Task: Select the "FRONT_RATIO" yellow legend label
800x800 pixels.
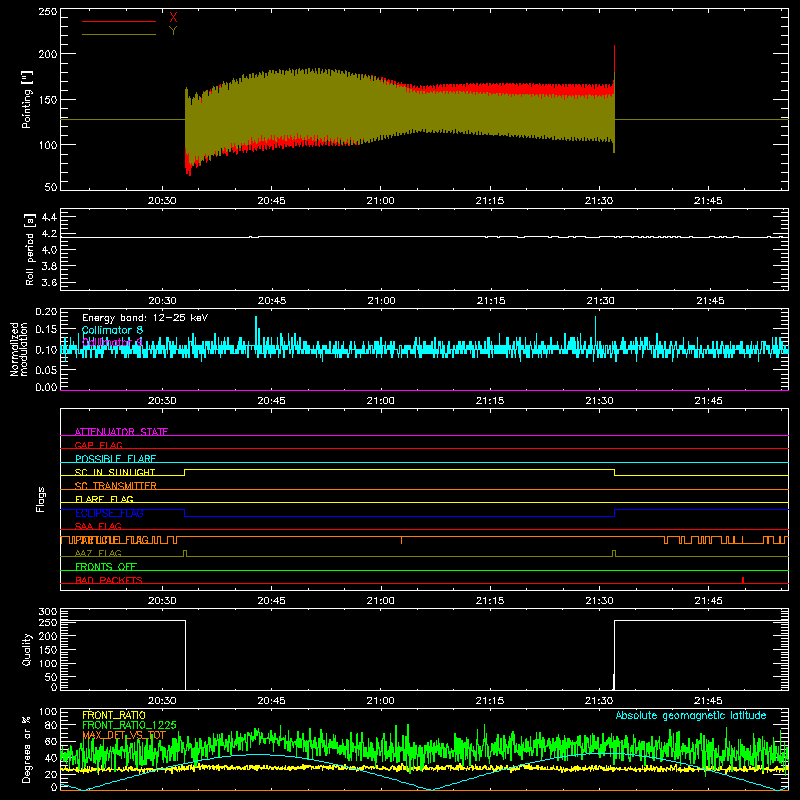Action: 114,715
